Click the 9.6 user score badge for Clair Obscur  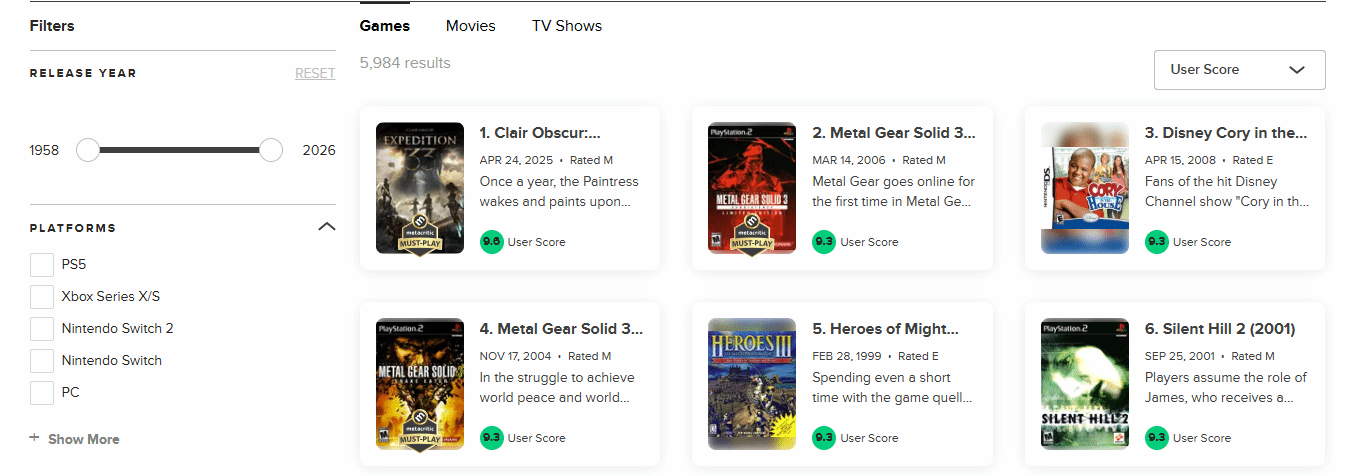pos(491,242)
